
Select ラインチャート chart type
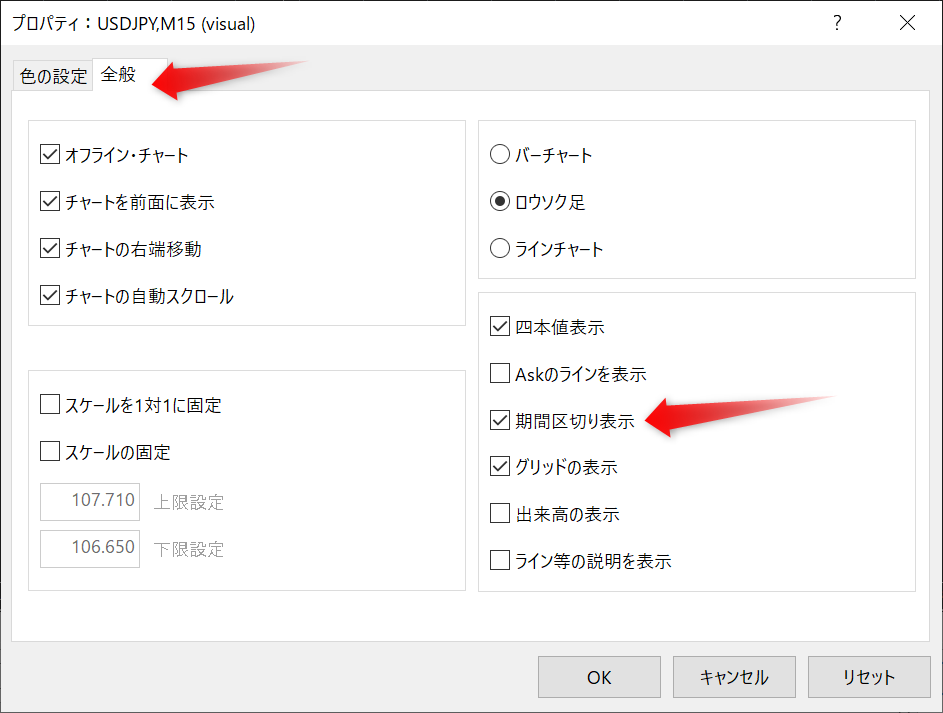500,248
